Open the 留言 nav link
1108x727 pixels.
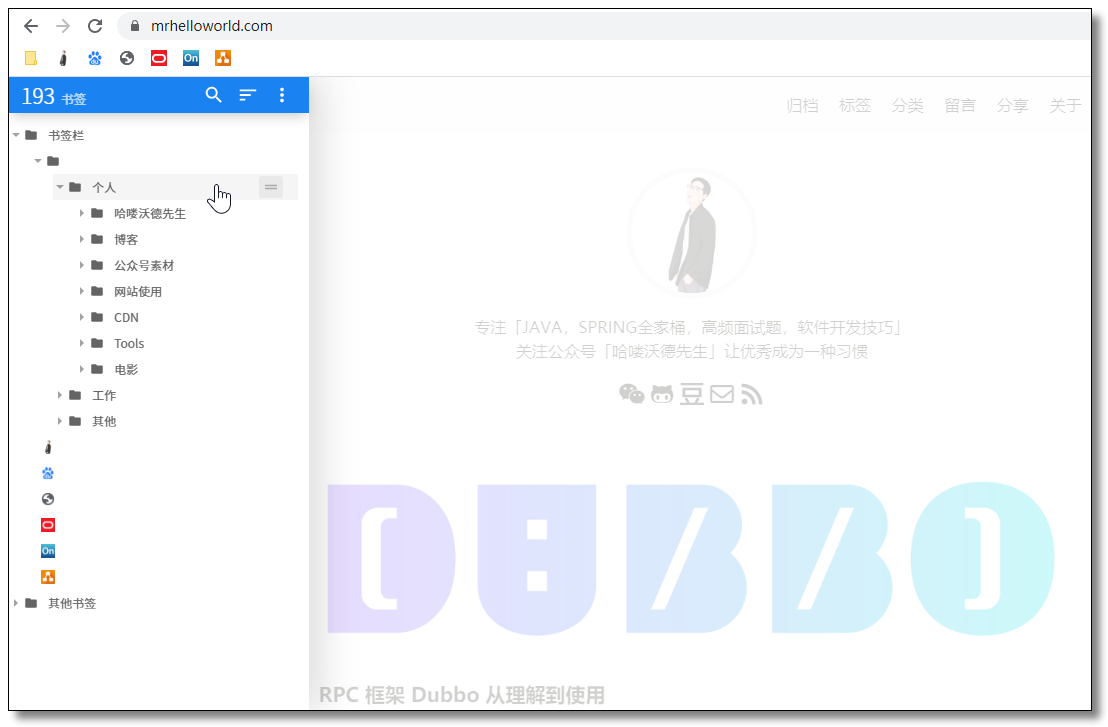click(960, 106)
